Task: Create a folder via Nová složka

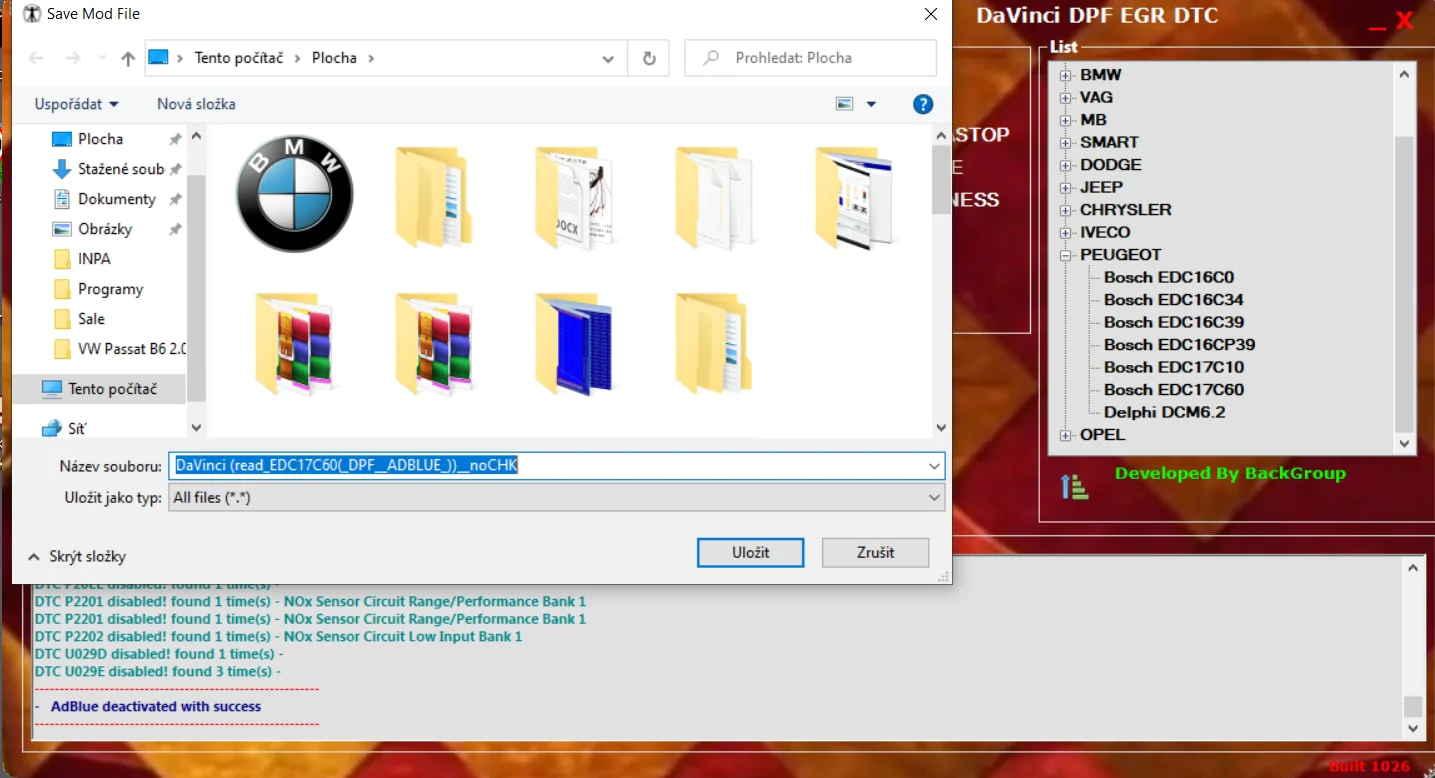Action: (x=194, y=104)
